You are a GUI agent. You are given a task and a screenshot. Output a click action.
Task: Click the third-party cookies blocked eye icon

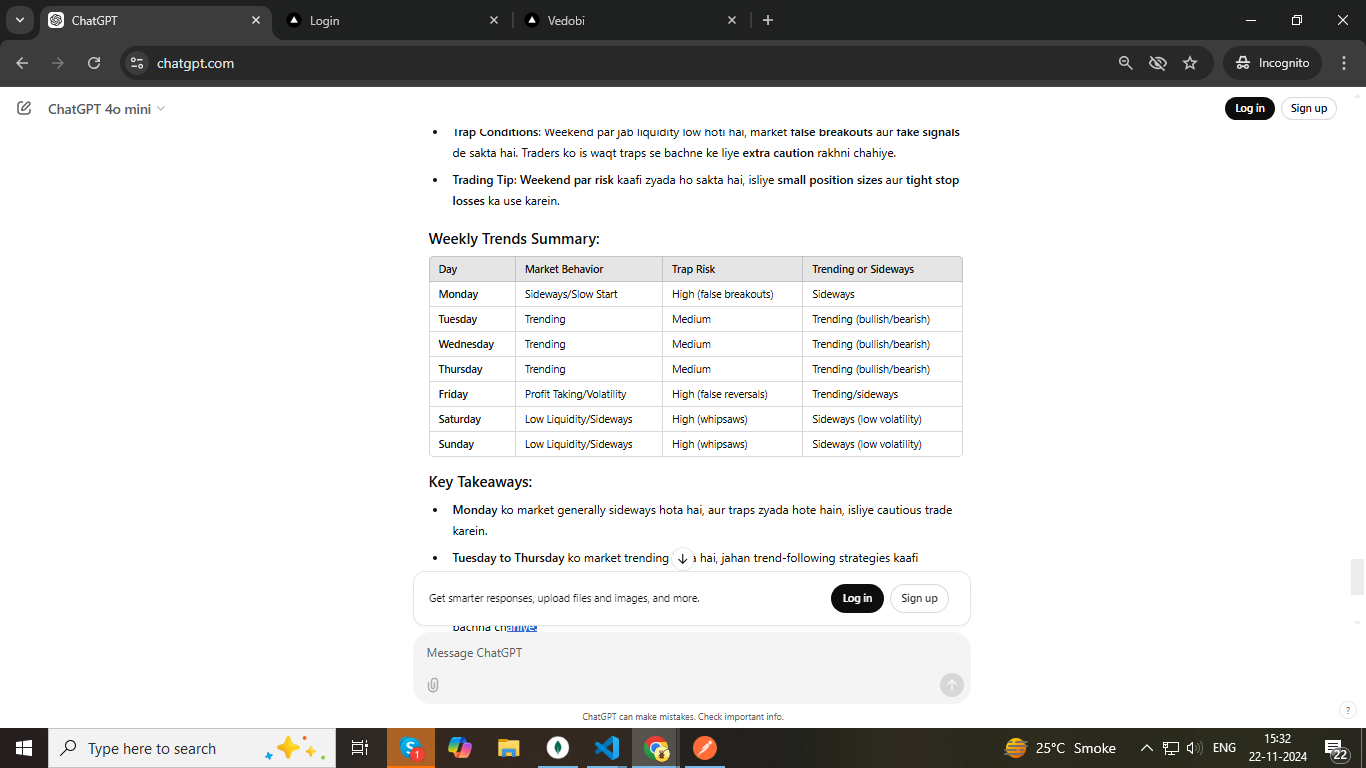(x=1158, y=63)
